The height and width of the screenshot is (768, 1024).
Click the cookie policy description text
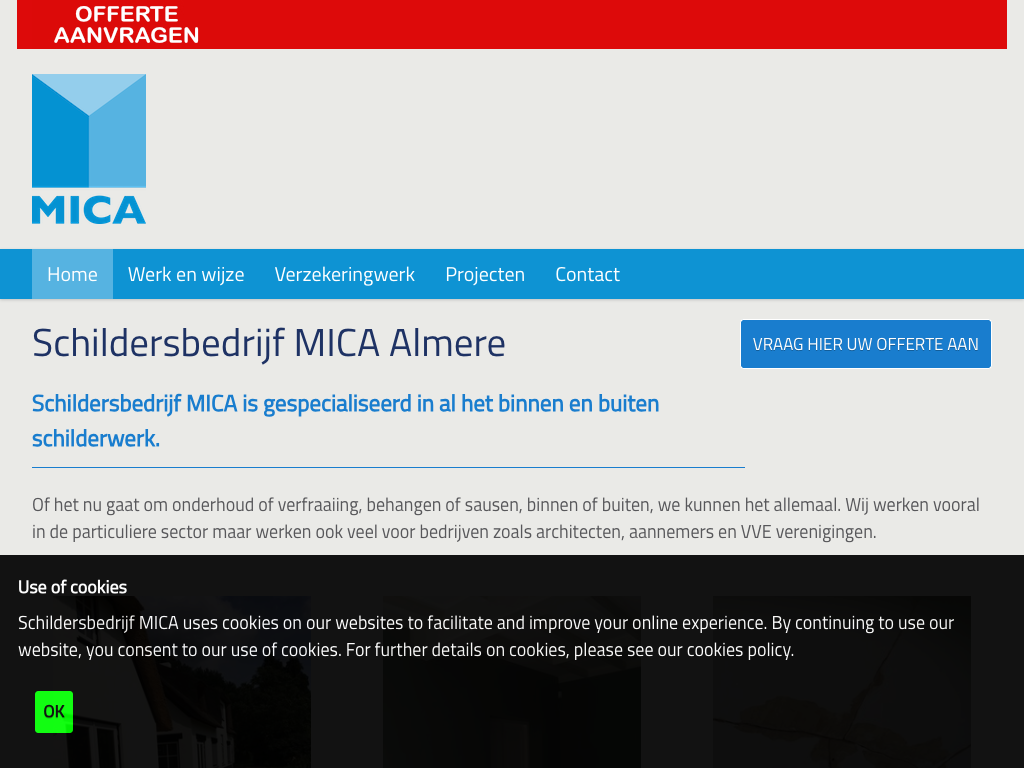[x=486, y=637]
